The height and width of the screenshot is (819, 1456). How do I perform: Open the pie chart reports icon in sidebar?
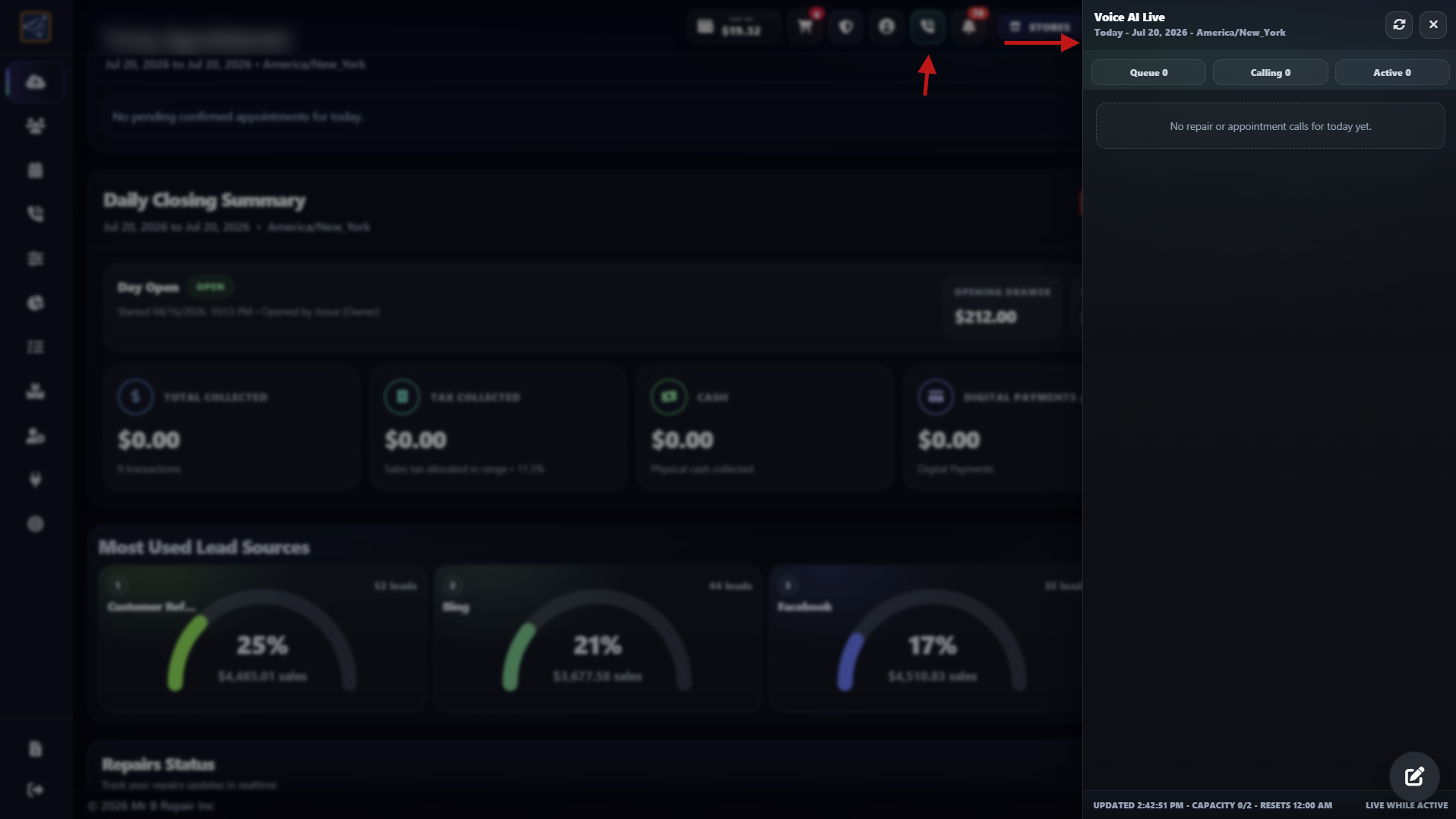coord(35,303)
